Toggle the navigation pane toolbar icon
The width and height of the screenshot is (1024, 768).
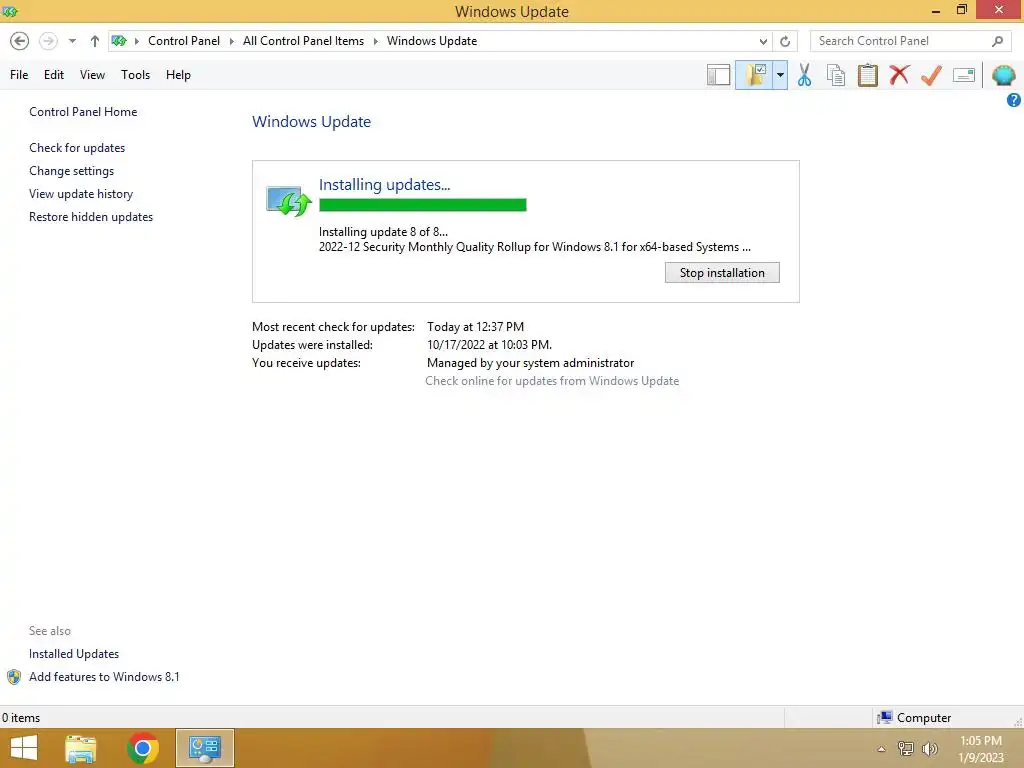pos(718,75)
